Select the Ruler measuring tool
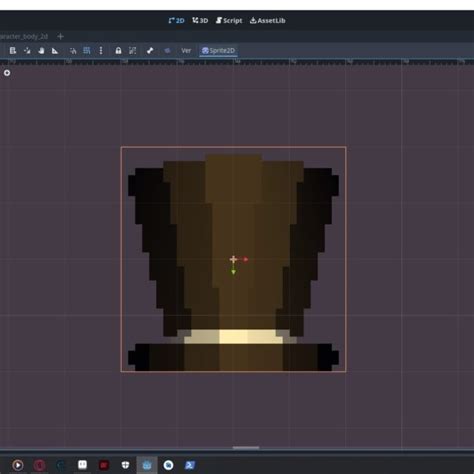Image resolution: width=474 pixels, height=474 pixels. click(55, 51)
